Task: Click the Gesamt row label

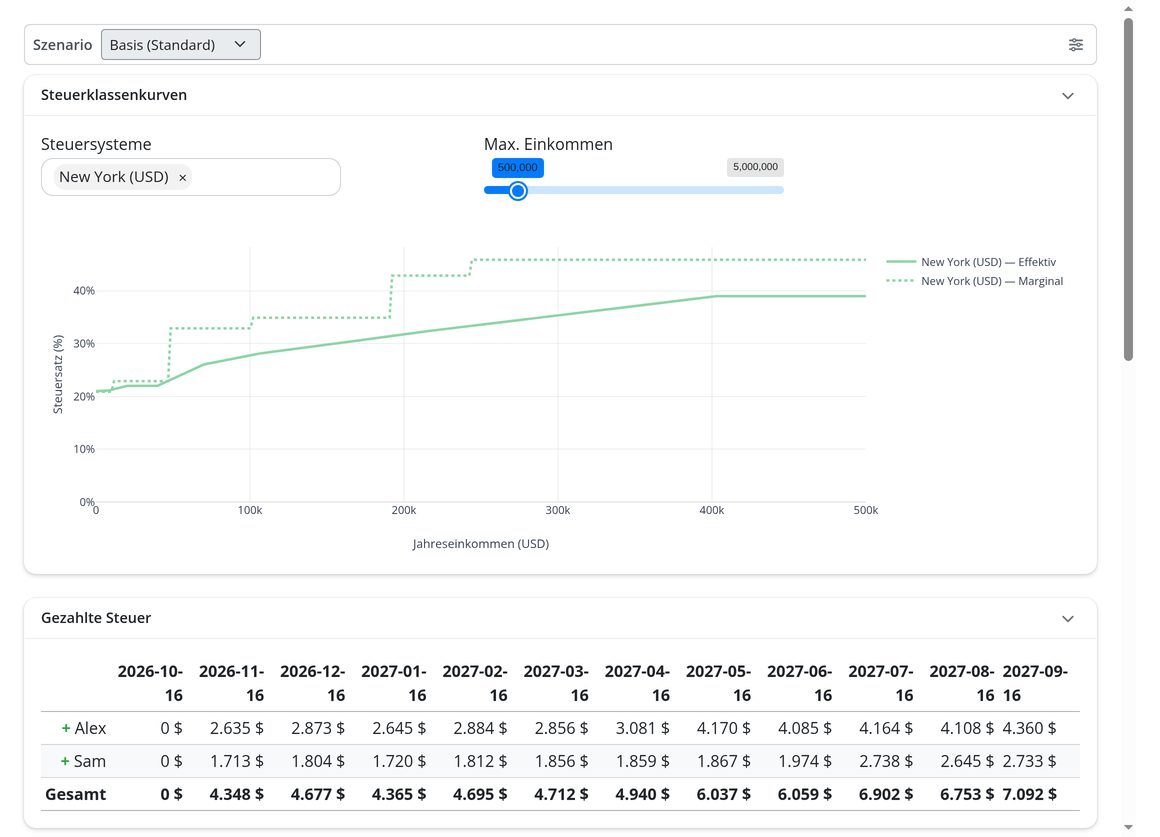Action: tap(75, 795)
